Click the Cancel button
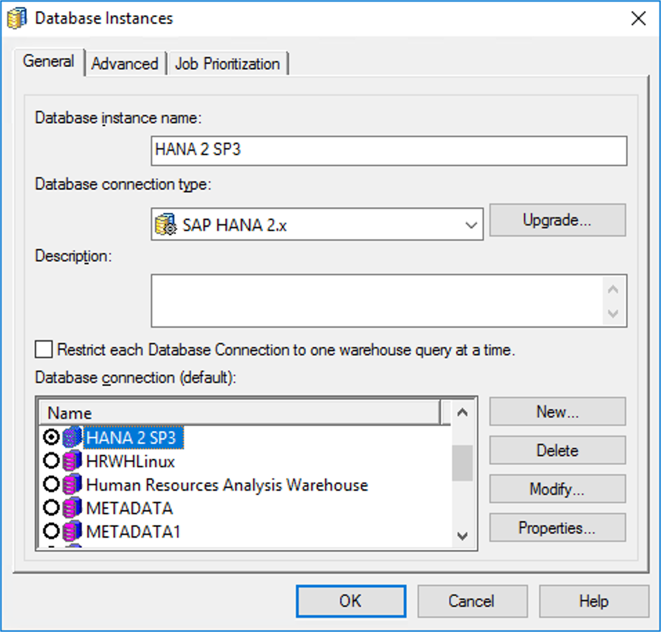661x632 pixels. click(x=472, y=601)
